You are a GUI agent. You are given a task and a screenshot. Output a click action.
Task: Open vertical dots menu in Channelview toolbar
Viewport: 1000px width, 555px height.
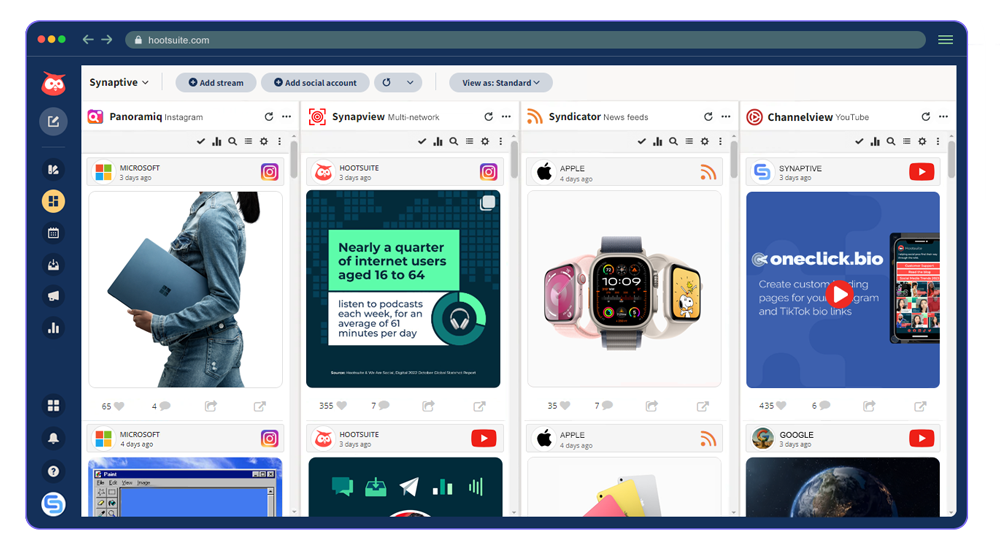coord(938,142)
